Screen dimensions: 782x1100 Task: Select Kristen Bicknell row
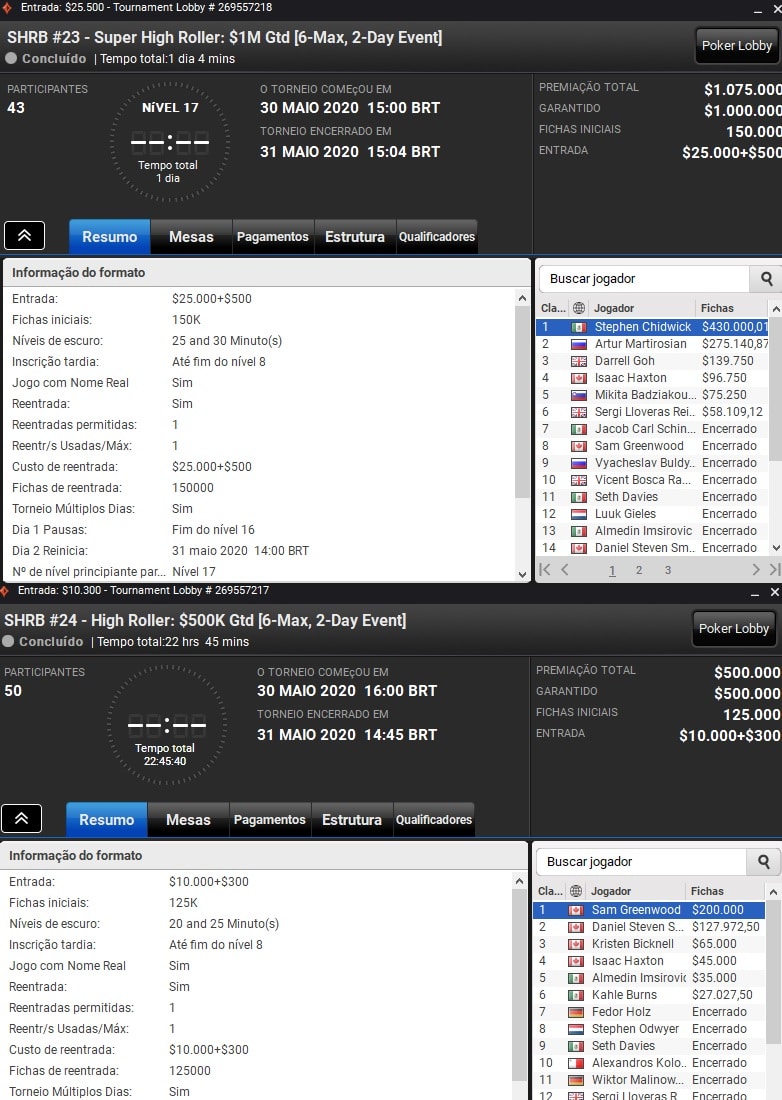coord(649,944)
